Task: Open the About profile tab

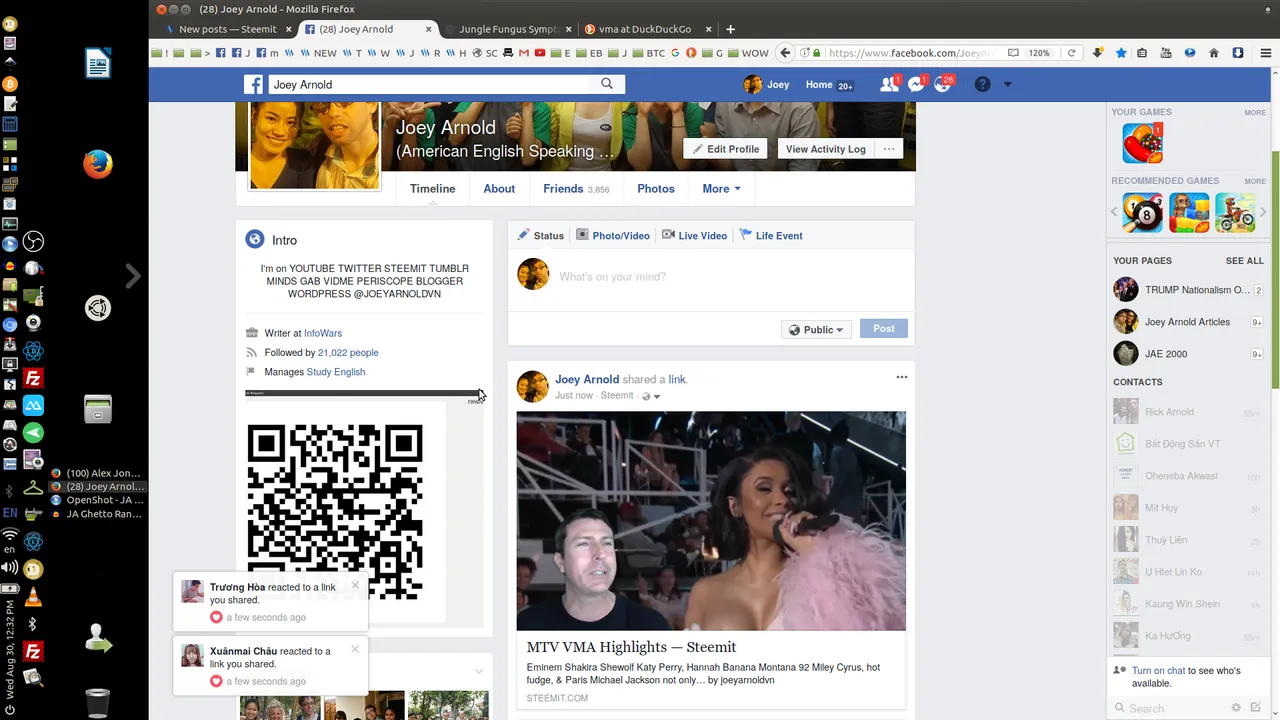Action: coord(499,188)
